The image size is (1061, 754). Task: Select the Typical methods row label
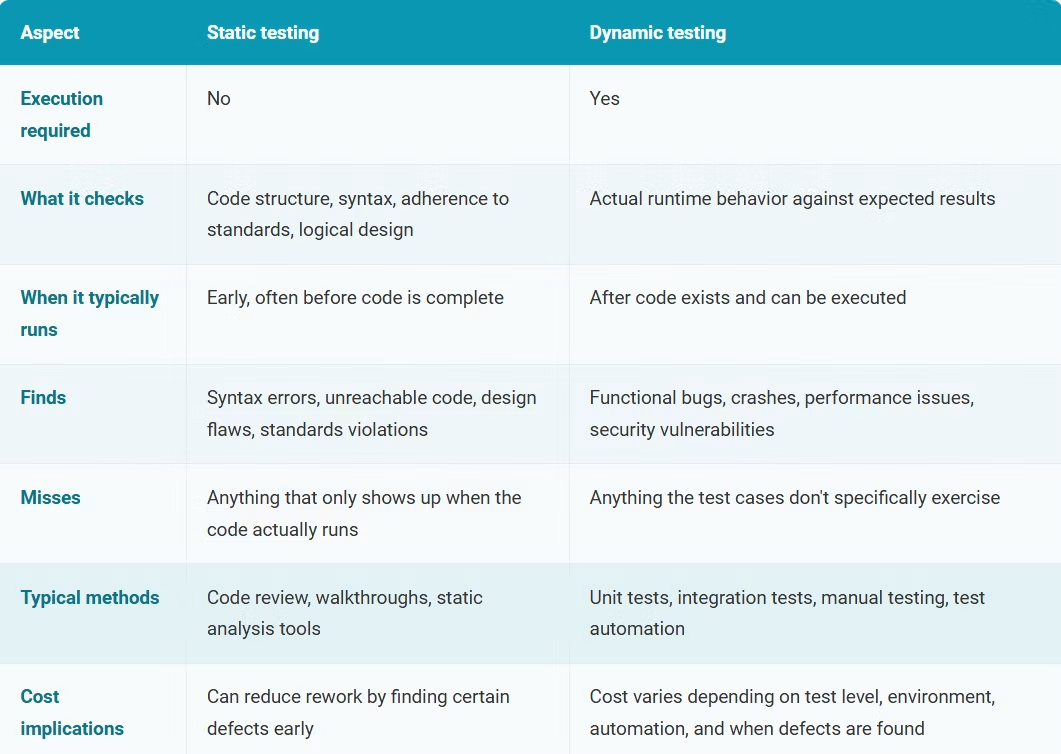click(x=90, y=598)
